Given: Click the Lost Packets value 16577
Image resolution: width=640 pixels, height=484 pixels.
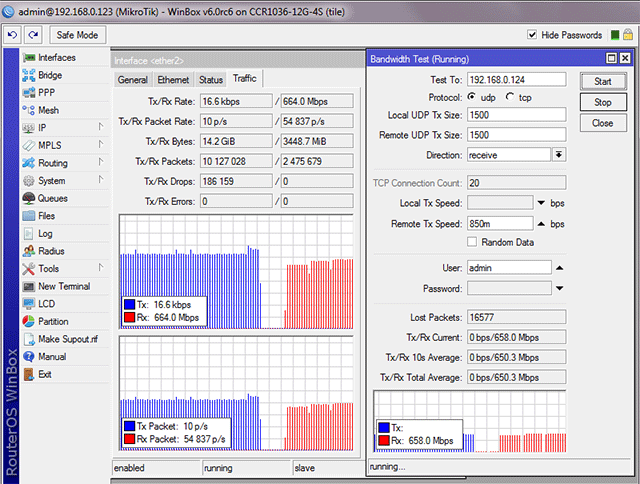Looking at the screenshot, I should (516, 317).
